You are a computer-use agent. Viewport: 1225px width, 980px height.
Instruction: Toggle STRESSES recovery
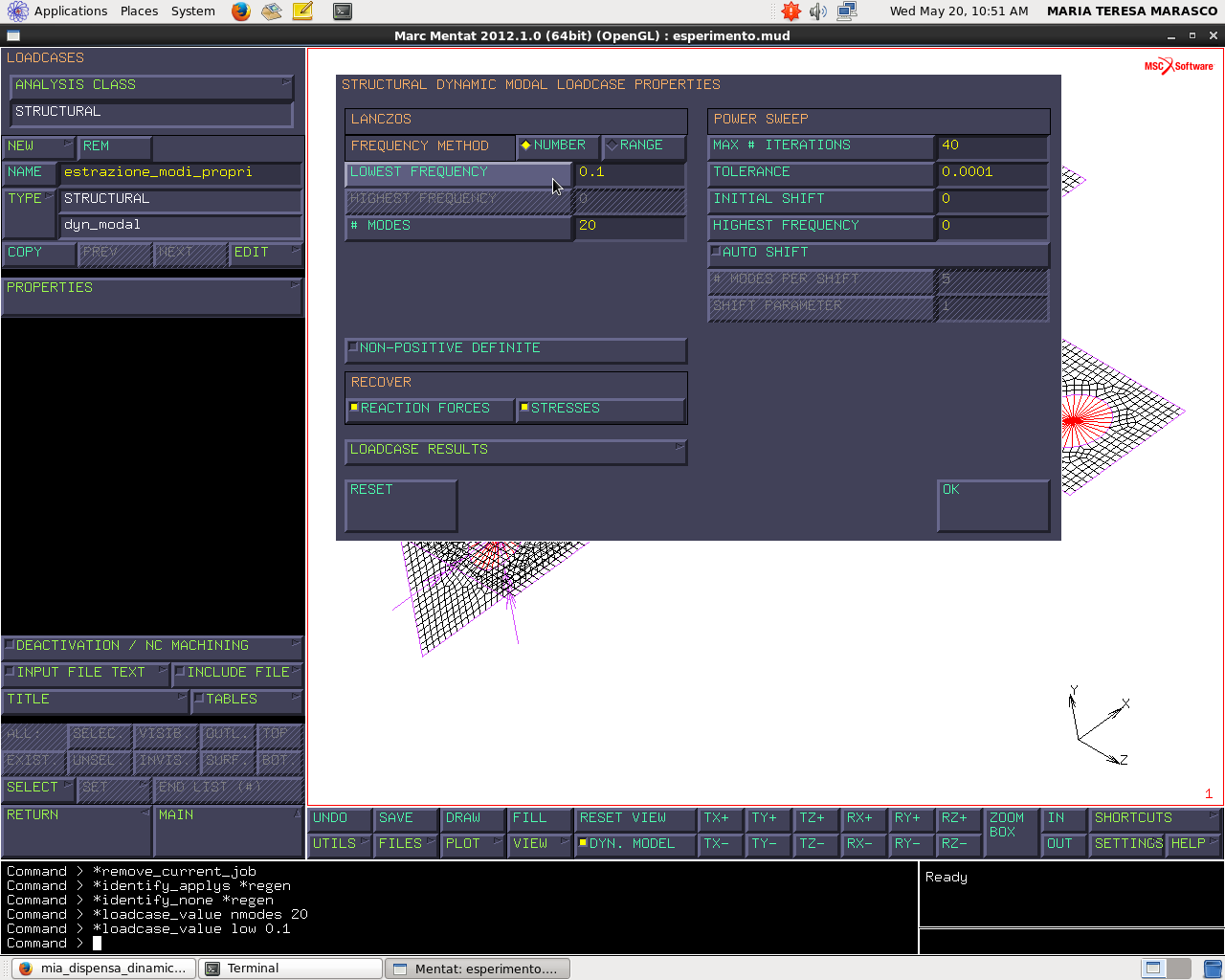[601, 410]
